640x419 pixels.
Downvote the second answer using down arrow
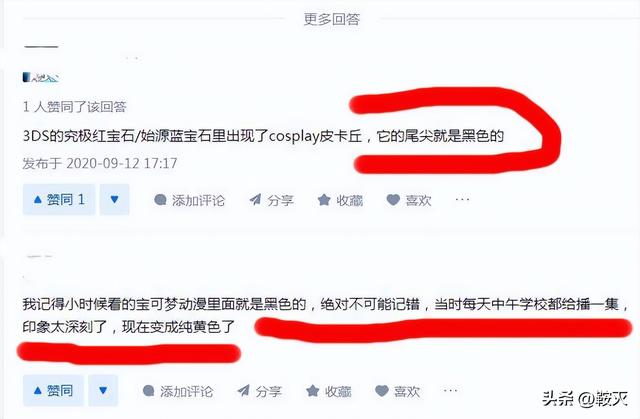(x=103, y=391)
